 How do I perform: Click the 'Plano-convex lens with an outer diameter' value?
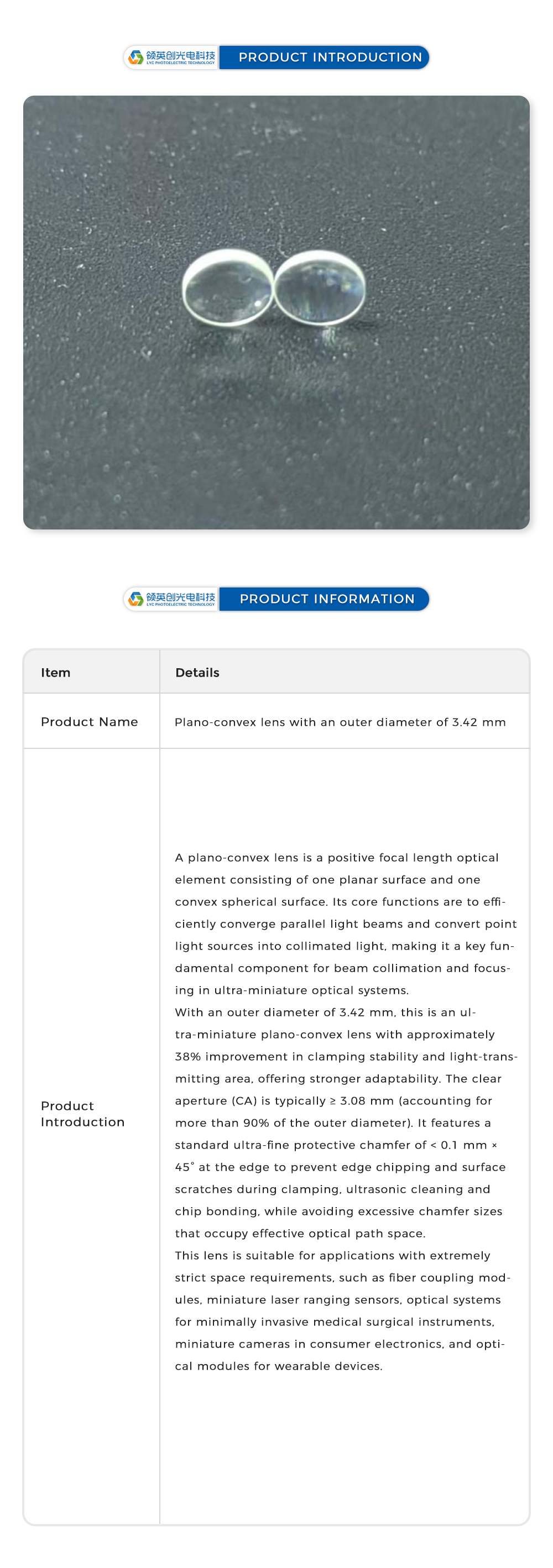[x=340, y=722]
